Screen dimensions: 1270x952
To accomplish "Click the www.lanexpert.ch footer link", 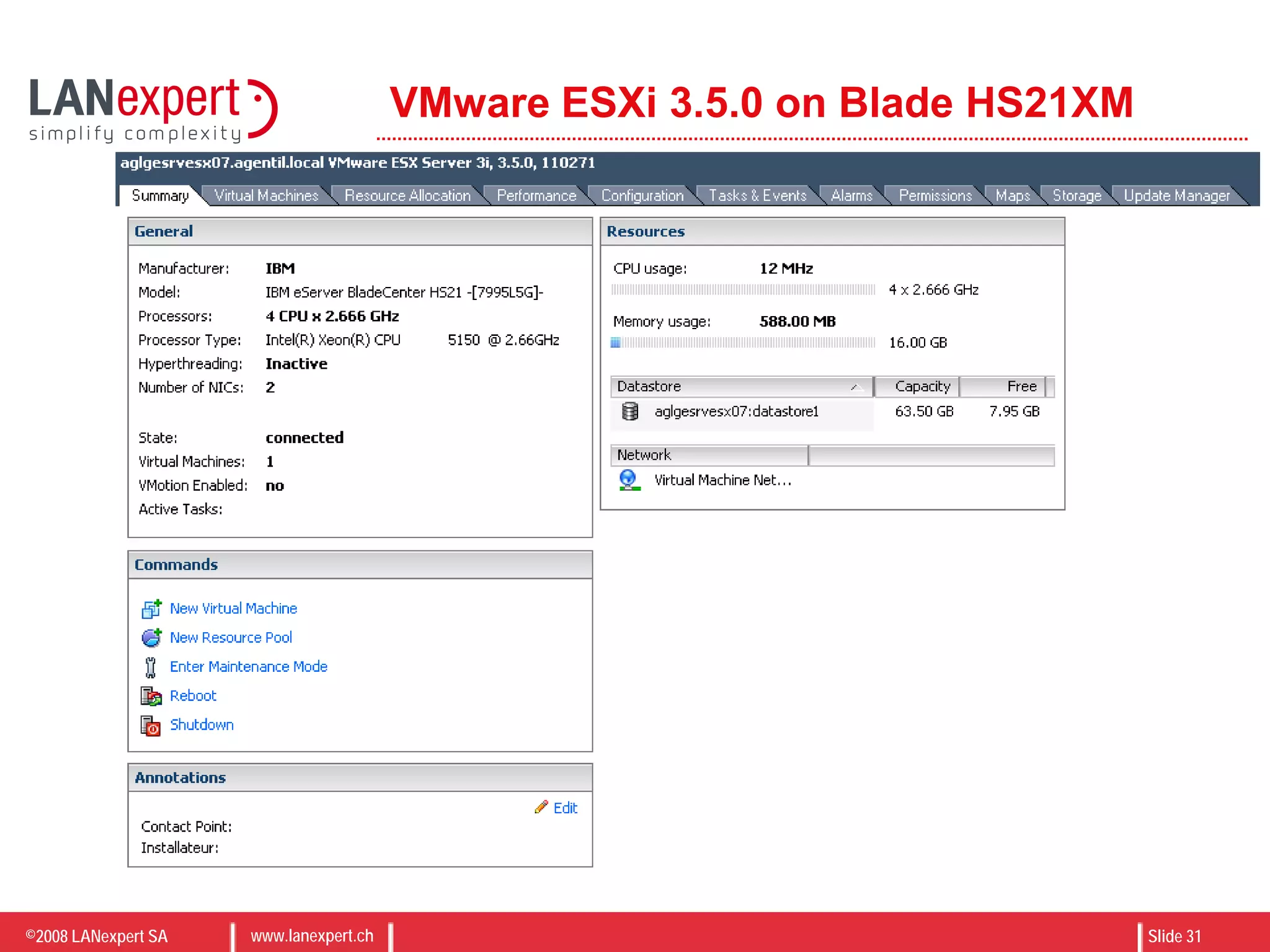I will coord(312,936).
